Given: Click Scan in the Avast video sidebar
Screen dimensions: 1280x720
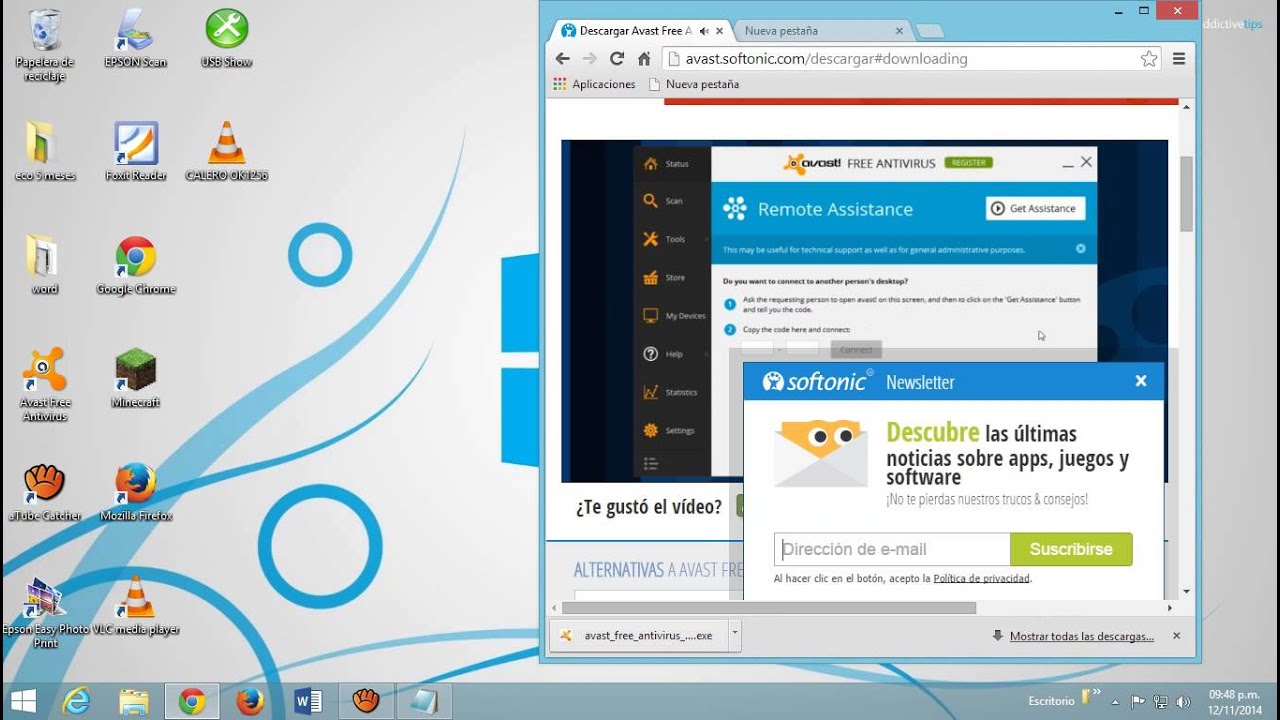Looking at the screenshot, I should 664,201.
